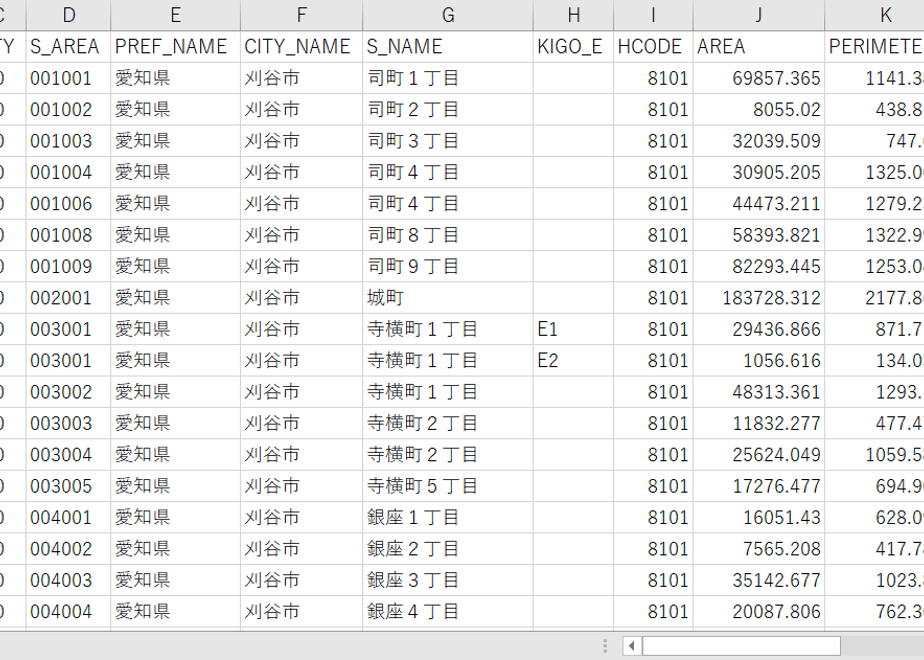
Task: Select column G header
Action: 448,15
